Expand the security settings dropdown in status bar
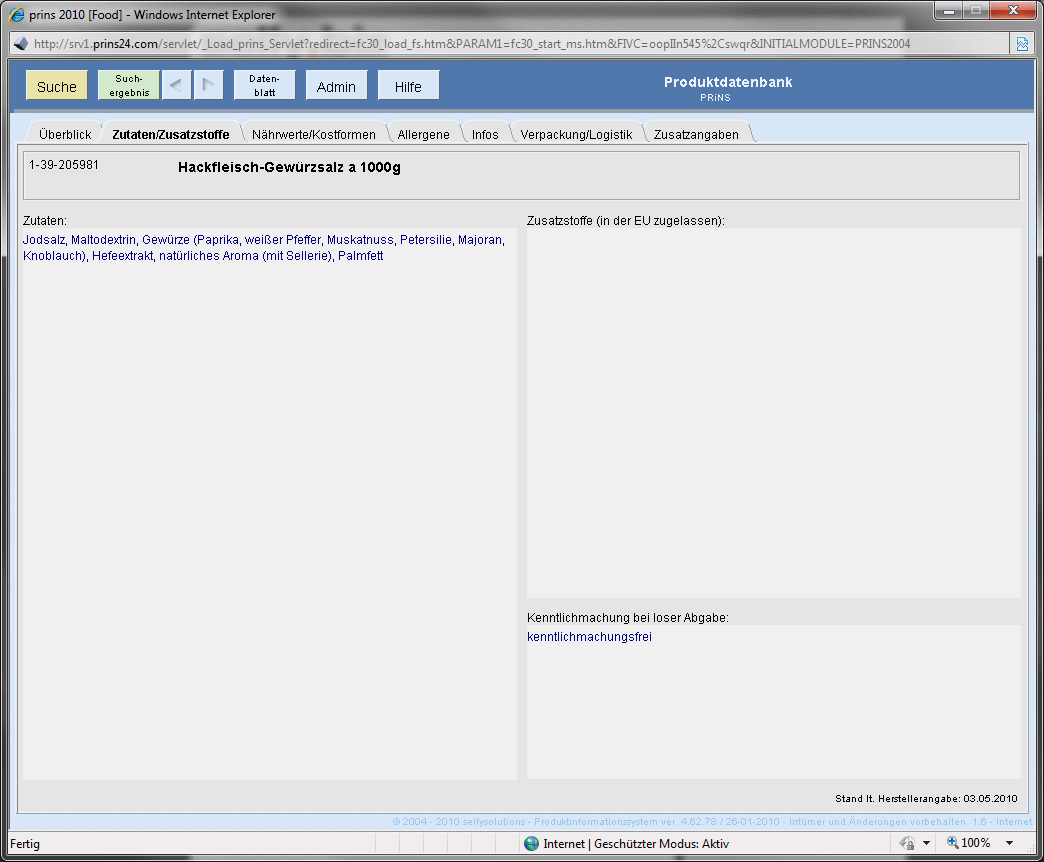The height and width of the screenshot is (862, 1044). (926, 844)
